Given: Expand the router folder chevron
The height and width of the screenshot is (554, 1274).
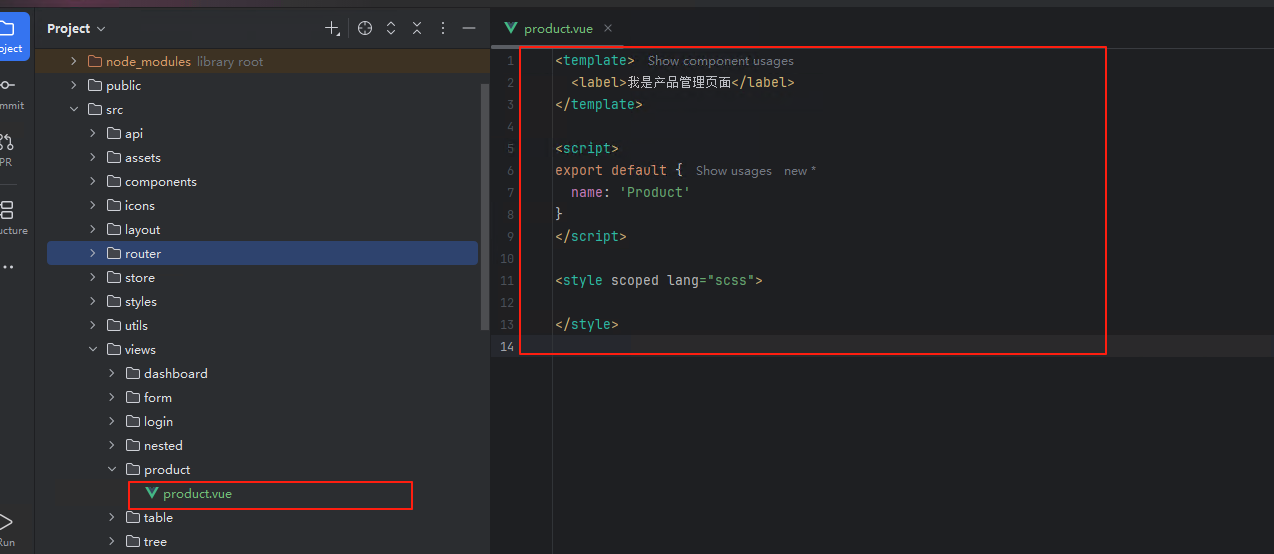Looking at the screenshot, I should (x=93, y=254).
